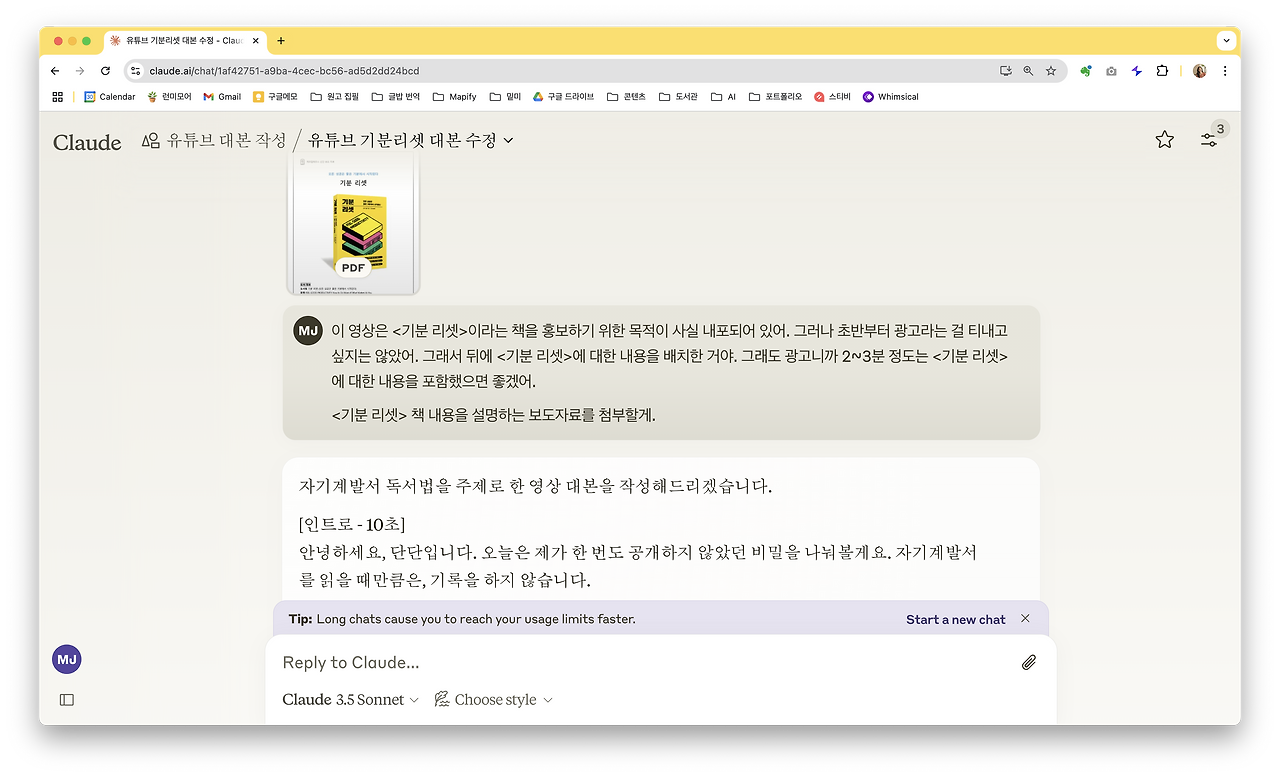Image resolution: width=1280 pixels, height=777 pixels.
Task: Open the Chrome extensions puzzle icon
Action: 1161,71
